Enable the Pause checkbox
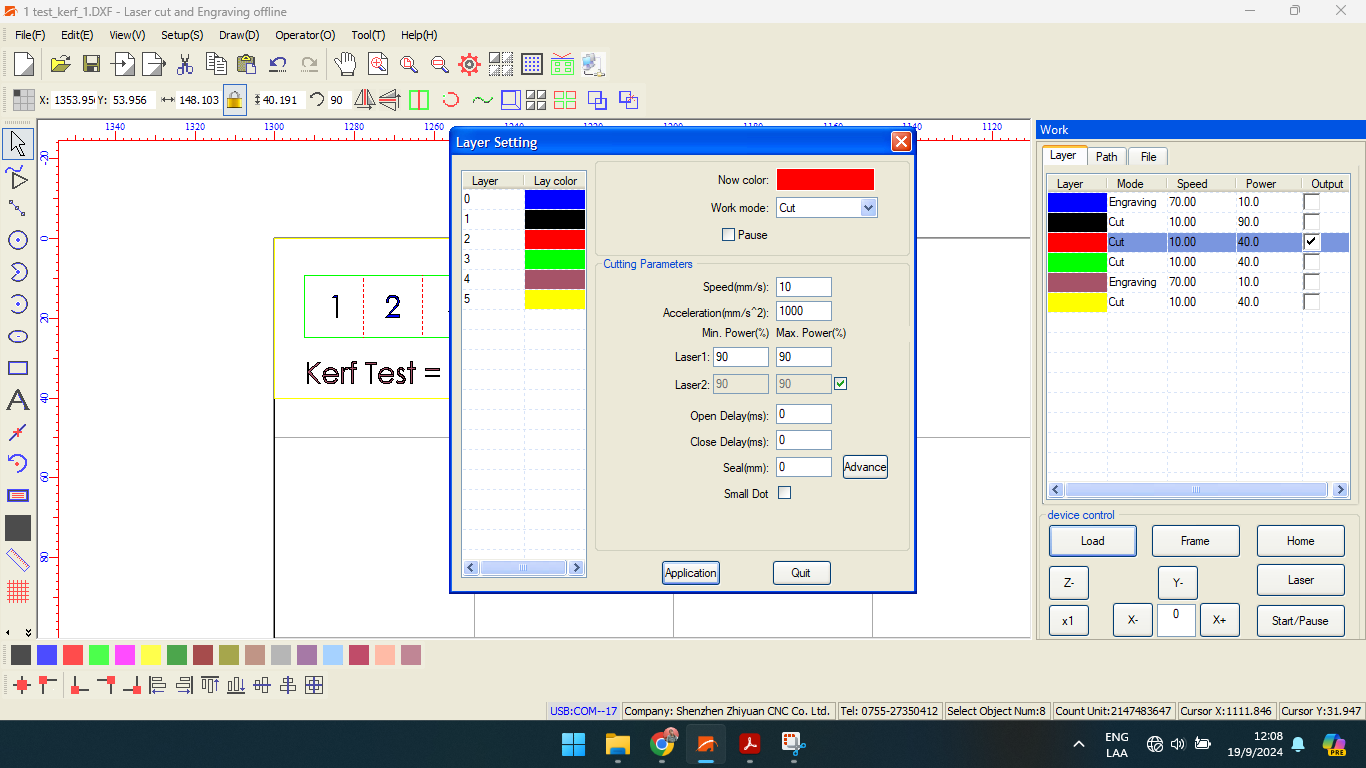Image resolution: width=1366 pixels, height=768 pixels. pos(728,235)
